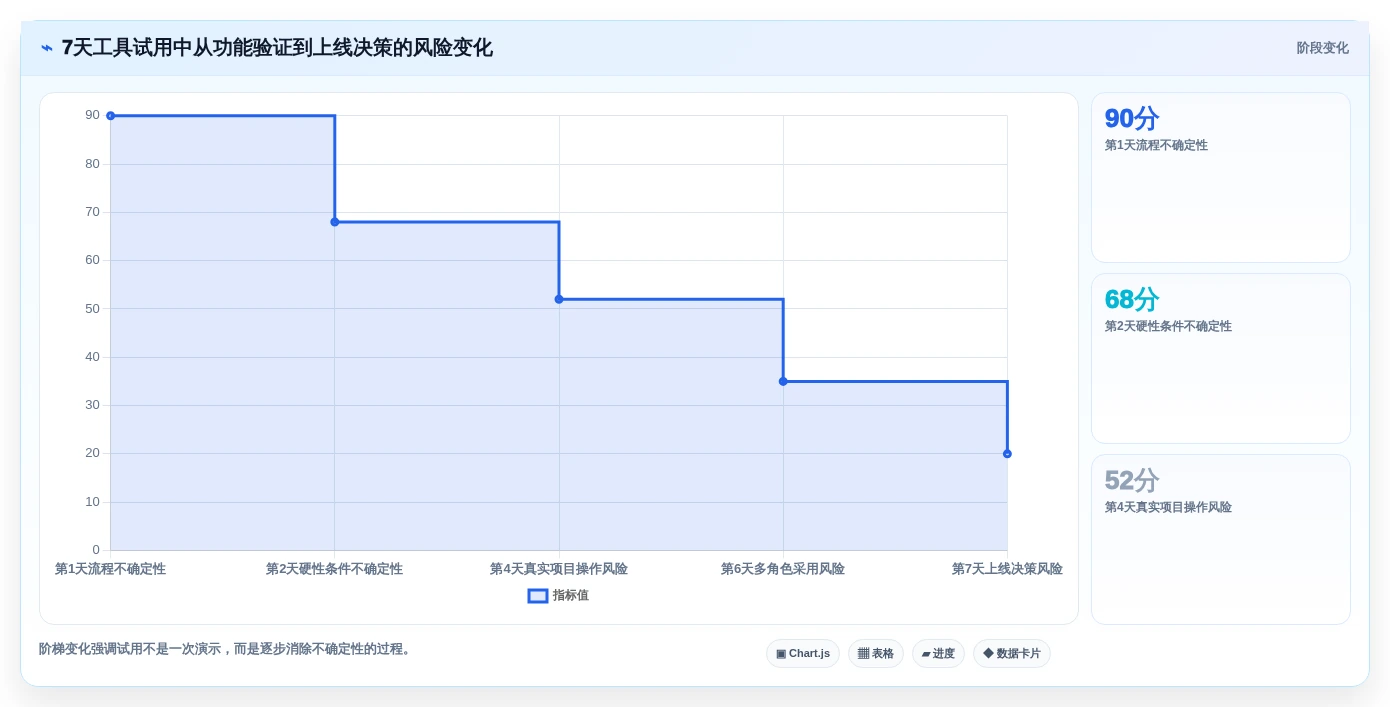Select the 进度 tag
Image resolution: width=1390 pixels, height=707 pixels.
pos(938,654)
